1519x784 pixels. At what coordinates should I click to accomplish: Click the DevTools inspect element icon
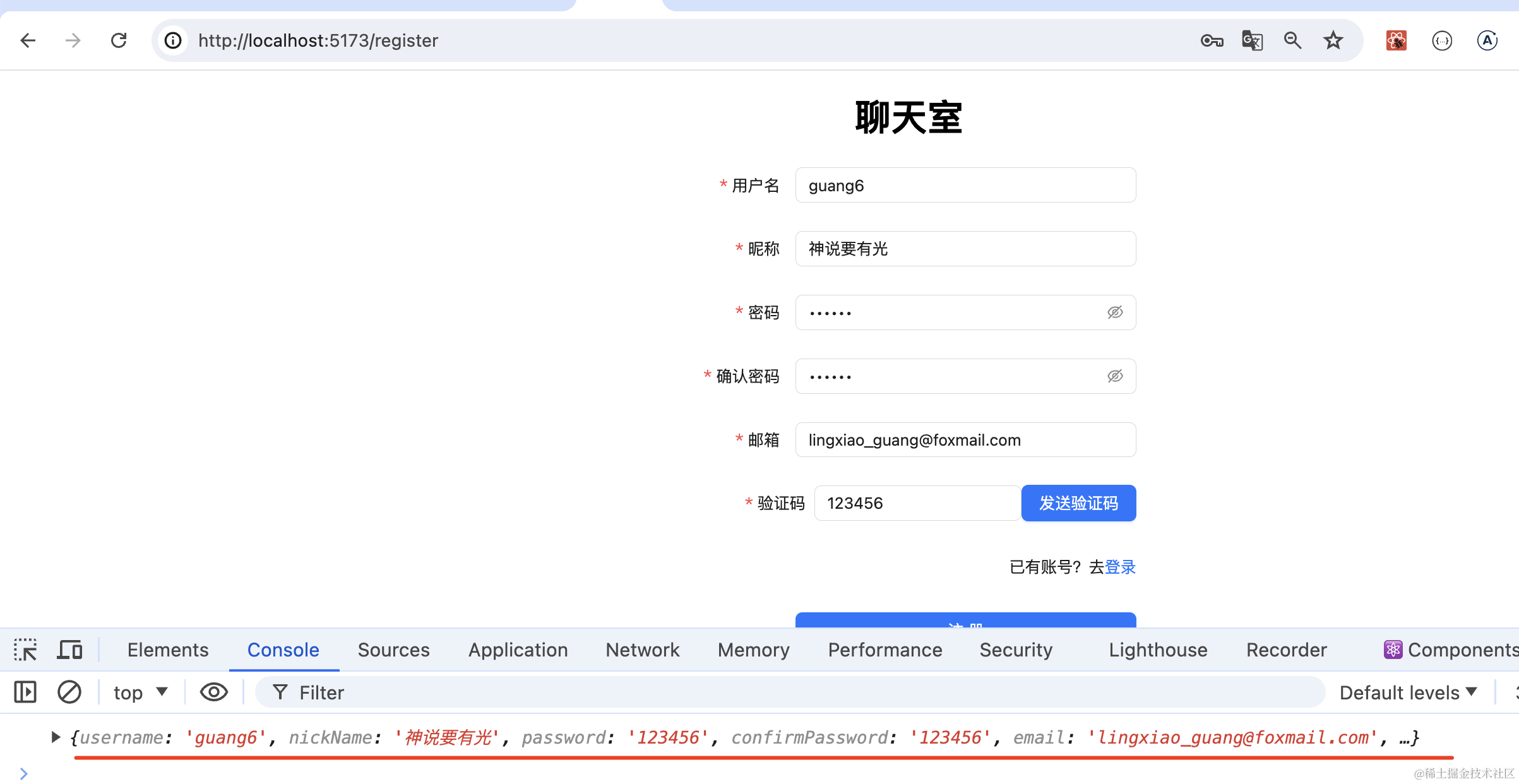pos(25,650)
